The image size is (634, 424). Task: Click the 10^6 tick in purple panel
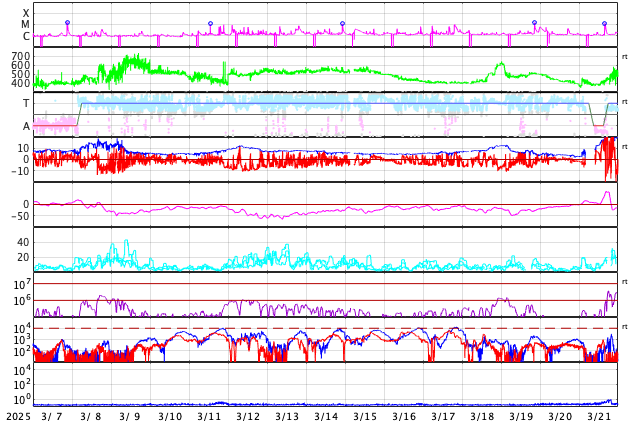coord(21,301)
